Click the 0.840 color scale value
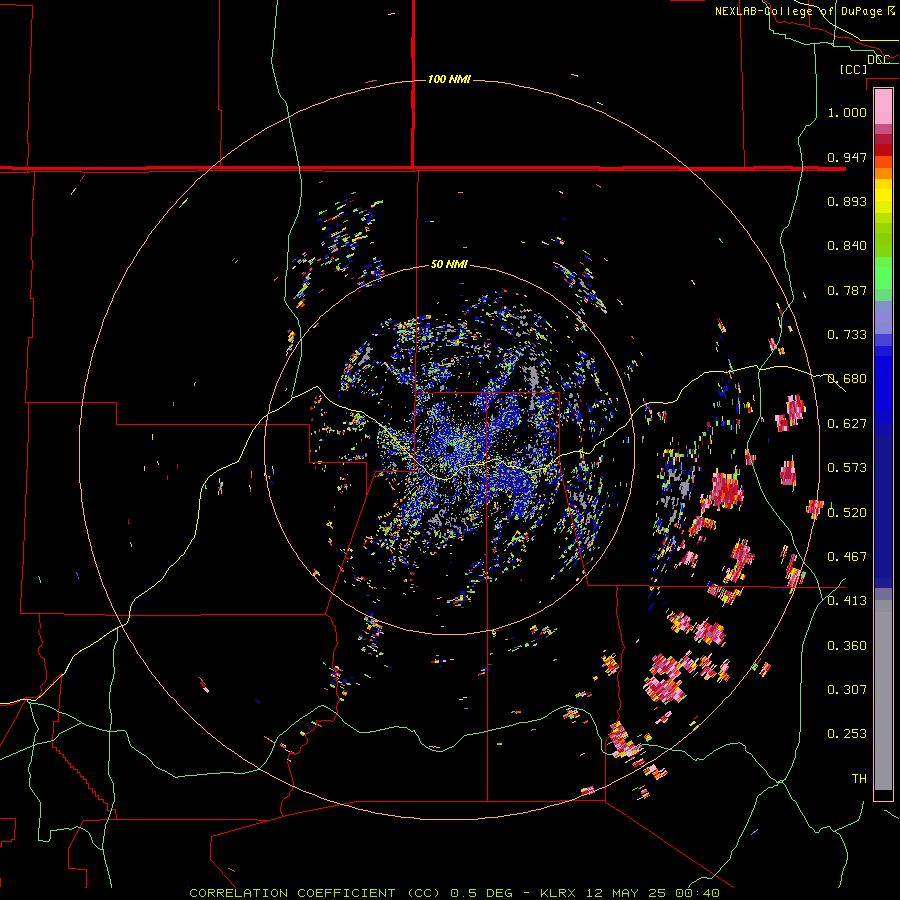Image resolution: width=900 pixels, height=900 pixels. (x=847, y=246)
